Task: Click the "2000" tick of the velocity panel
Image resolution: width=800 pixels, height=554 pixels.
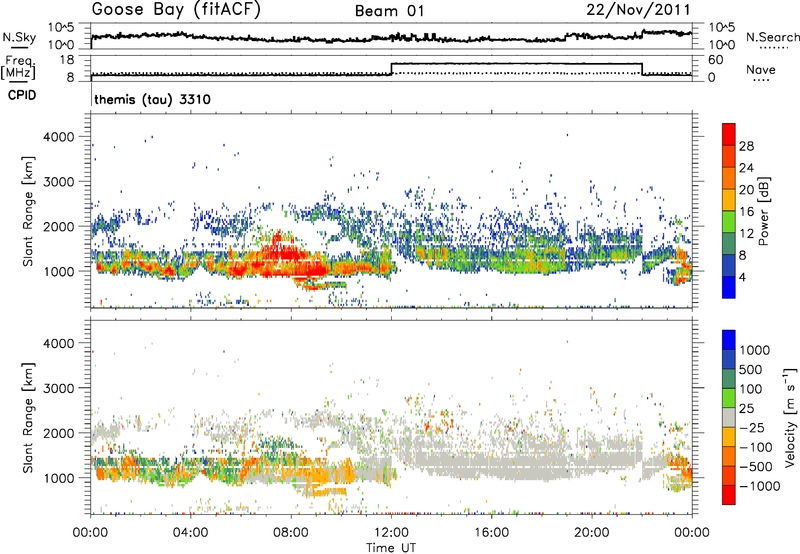Action: click(x=58, y=433)
